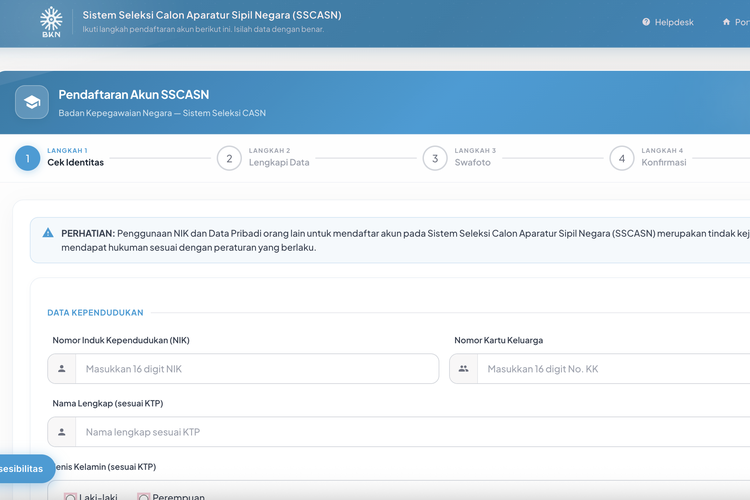The image size is (750, 500).
Task: Click the person icon in Nama Lengkap field
Action: pyautogui.click(x=62, y=432)
